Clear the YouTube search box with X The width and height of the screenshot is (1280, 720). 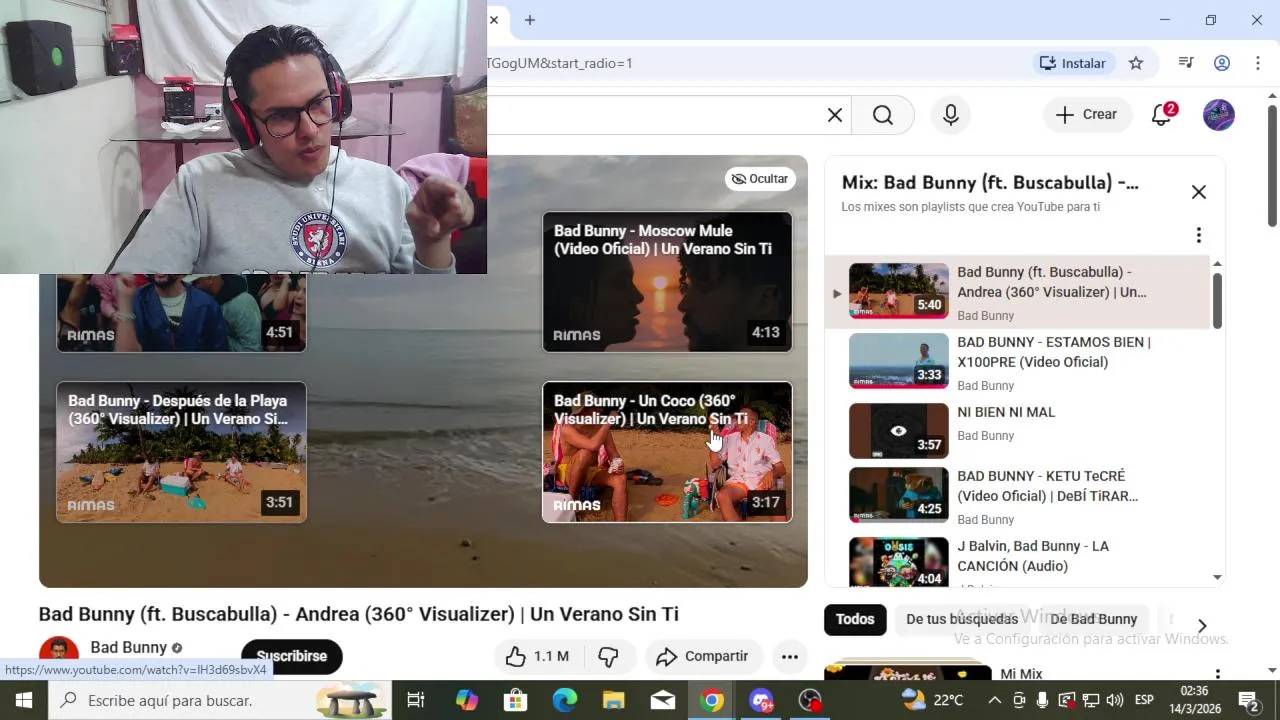835,115
